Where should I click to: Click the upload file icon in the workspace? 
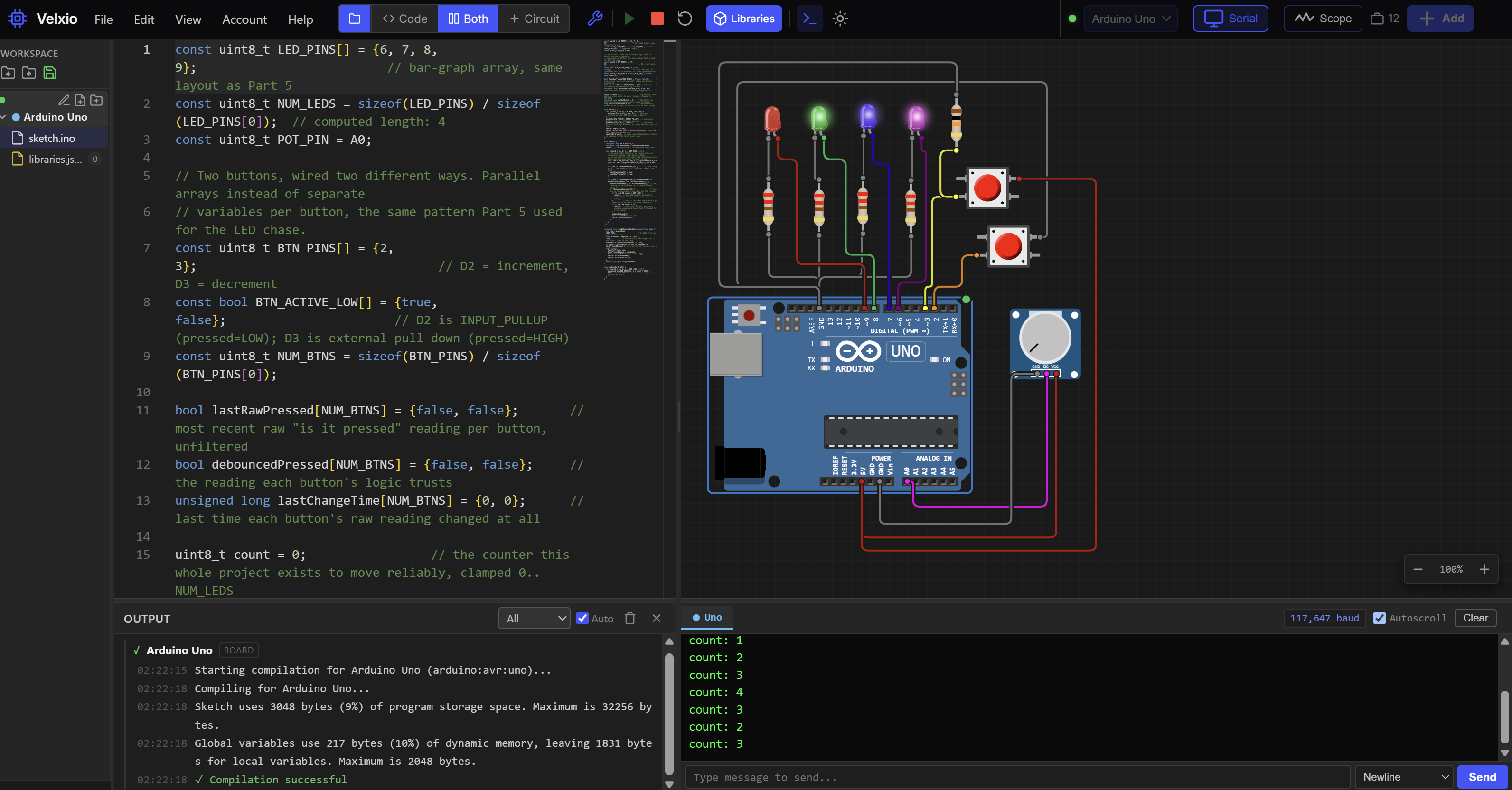(29, 73)
